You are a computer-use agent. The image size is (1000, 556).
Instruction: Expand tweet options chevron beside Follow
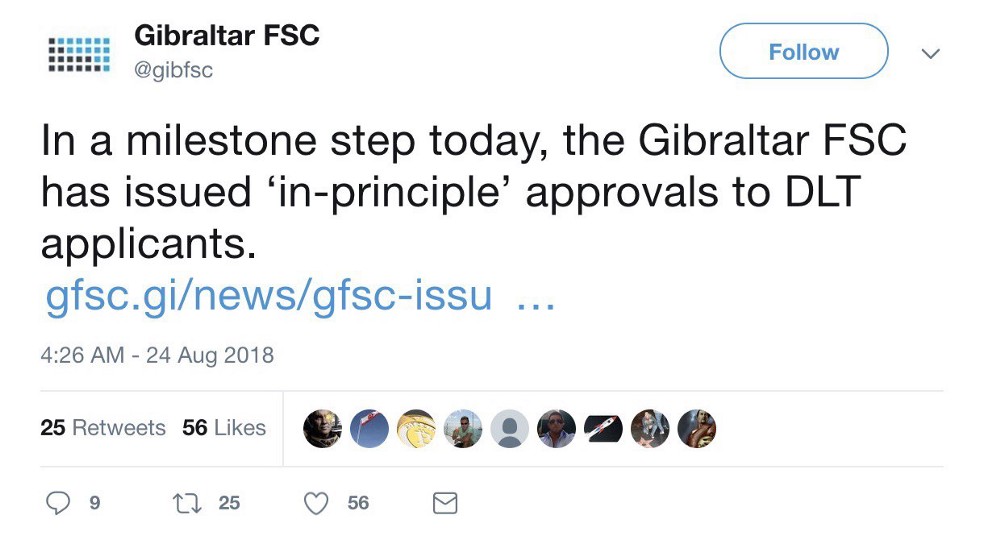pyautogui.click(x=930, y=53)
